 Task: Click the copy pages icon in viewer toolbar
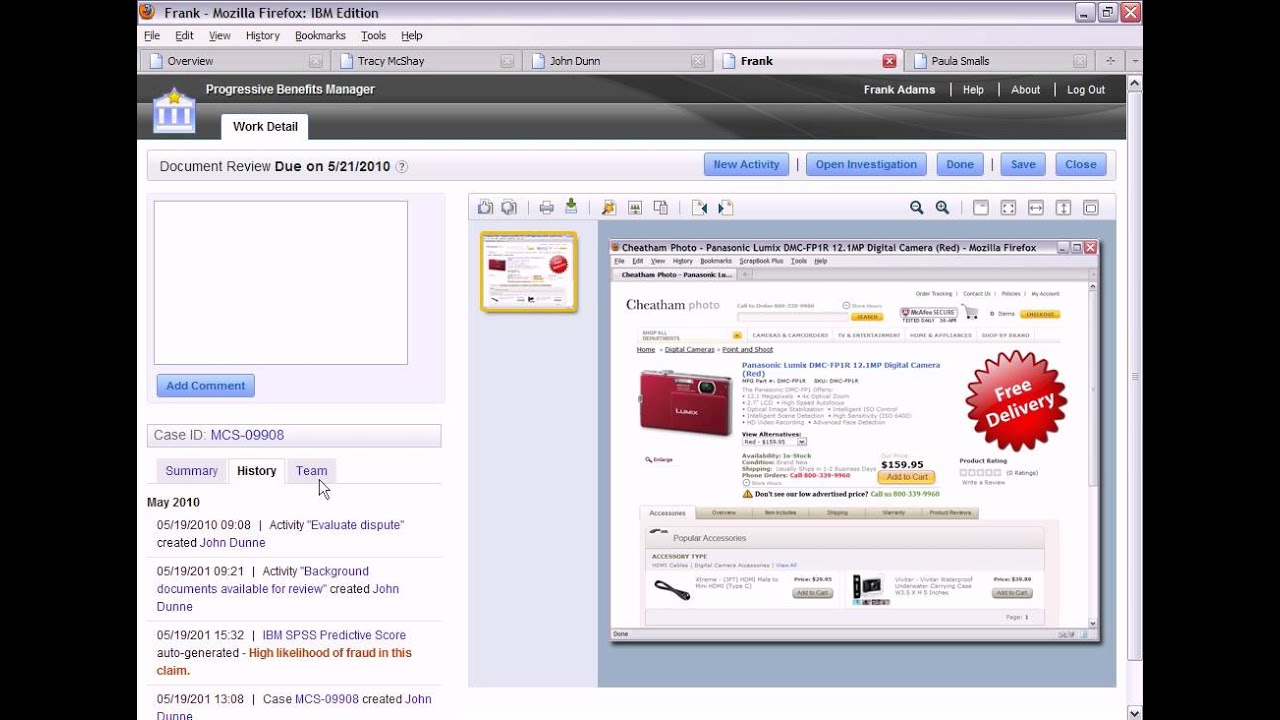pos(660,207)
